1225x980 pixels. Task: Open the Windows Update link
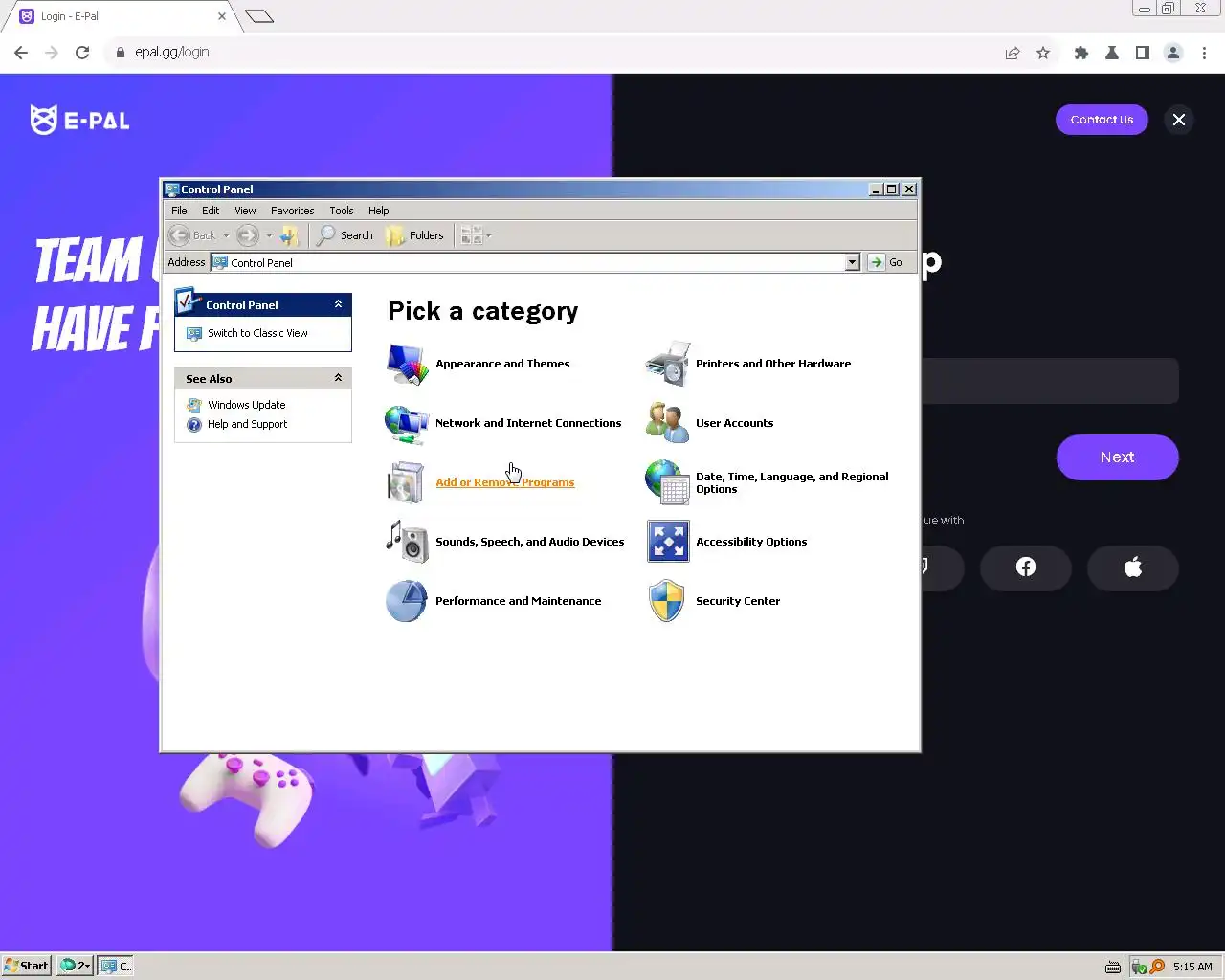(x=246, y=405)
